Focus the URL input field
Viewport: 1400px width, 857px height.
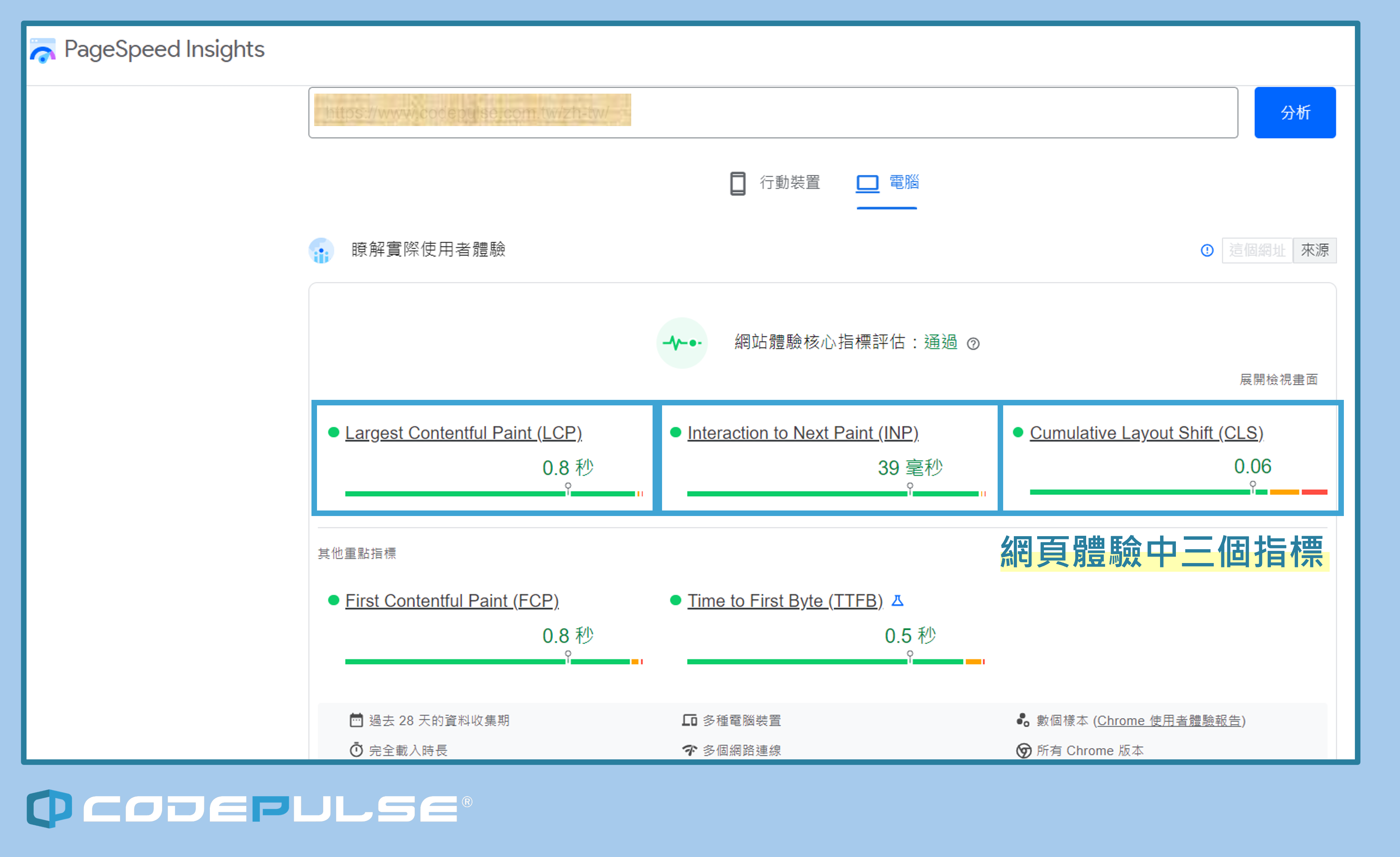click(x=773, y=113)
